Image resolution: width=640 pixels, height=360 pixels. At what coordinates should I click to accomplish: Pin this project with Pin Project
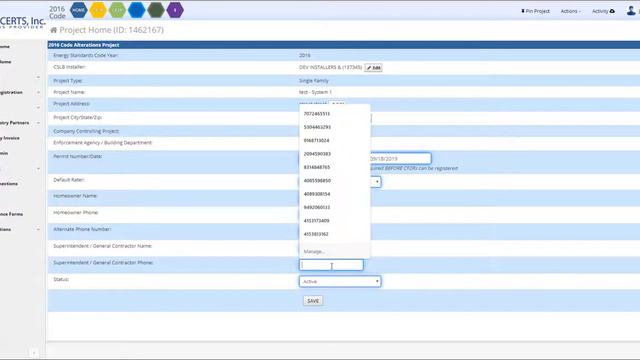pyautogui.click(x=535, y=11)
